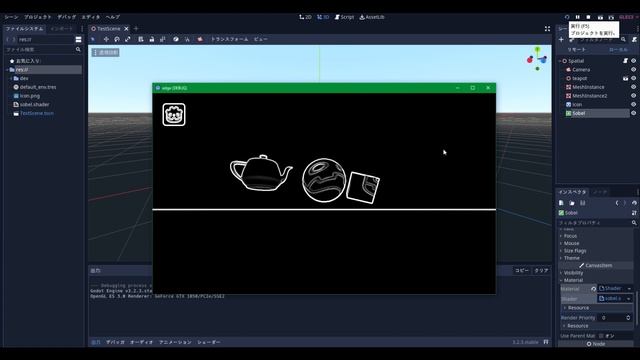Click the viewport distraction-free expand icon
This screenshot has height=360, width=640.
coord(547,29)
